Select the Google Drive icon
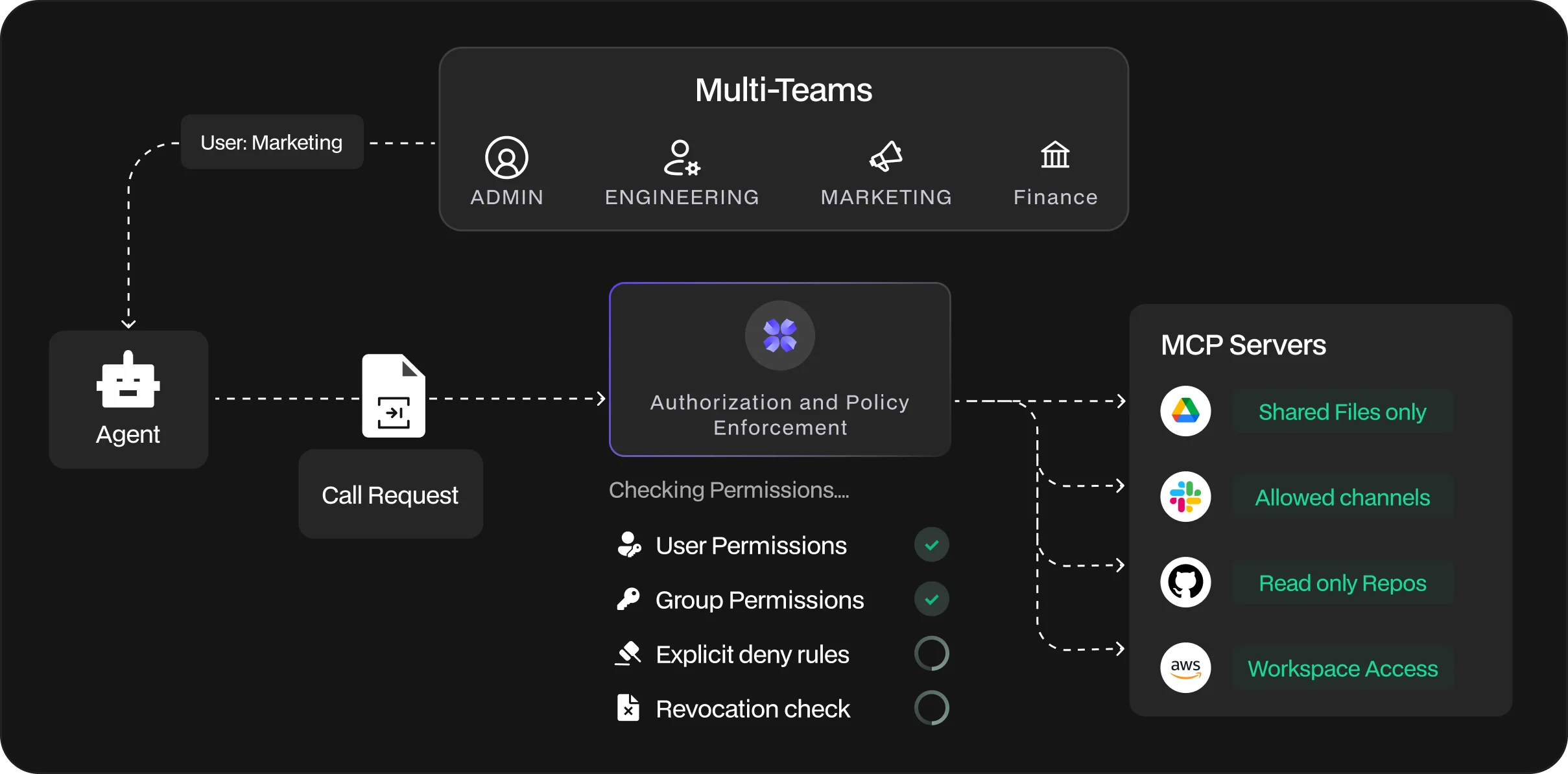 (x=1185, y=411)
